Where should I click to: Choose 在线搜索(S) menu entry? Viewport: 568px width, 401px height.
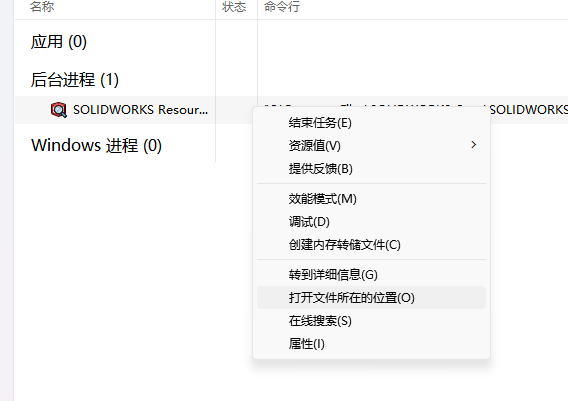click(x=371, y=321)
